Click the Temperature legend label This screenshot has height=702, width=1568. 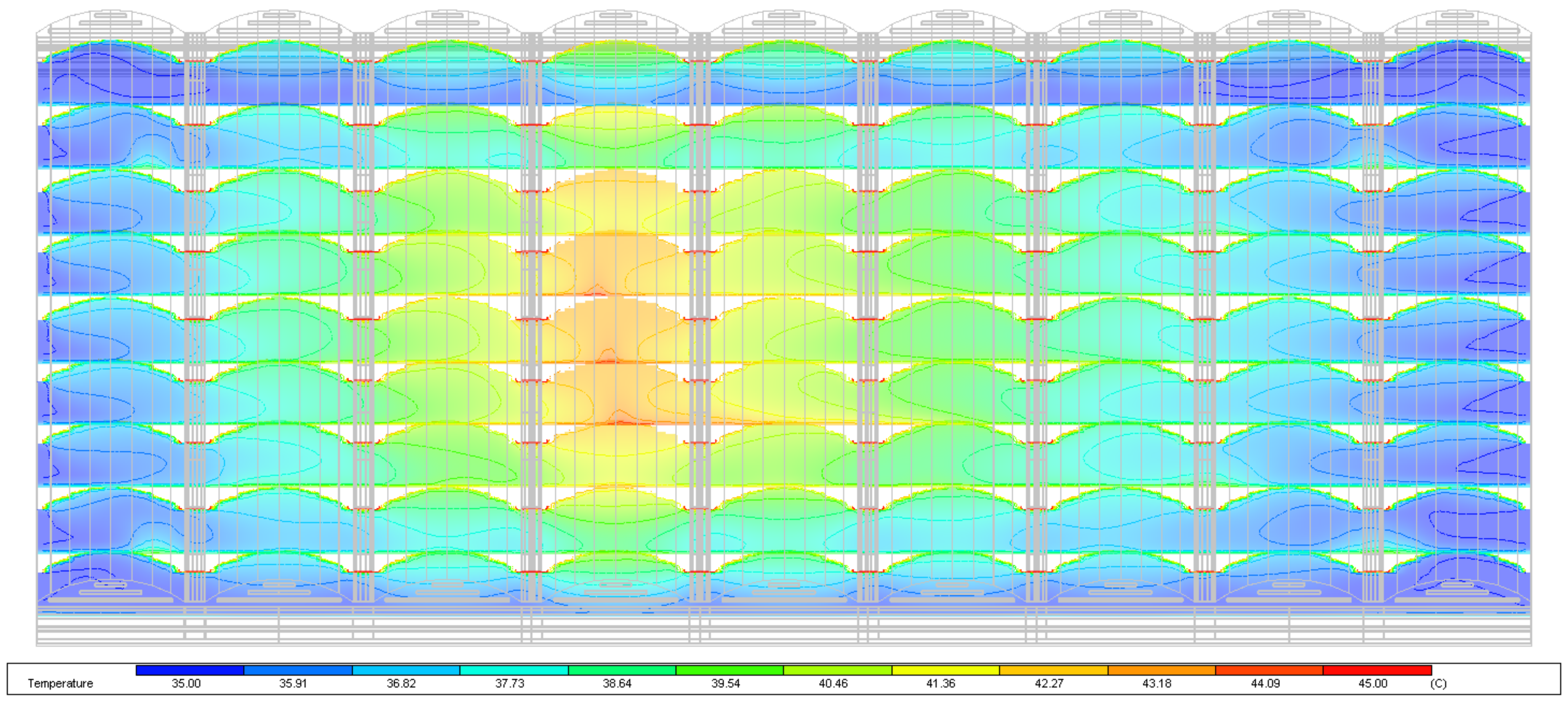(60, 683)
